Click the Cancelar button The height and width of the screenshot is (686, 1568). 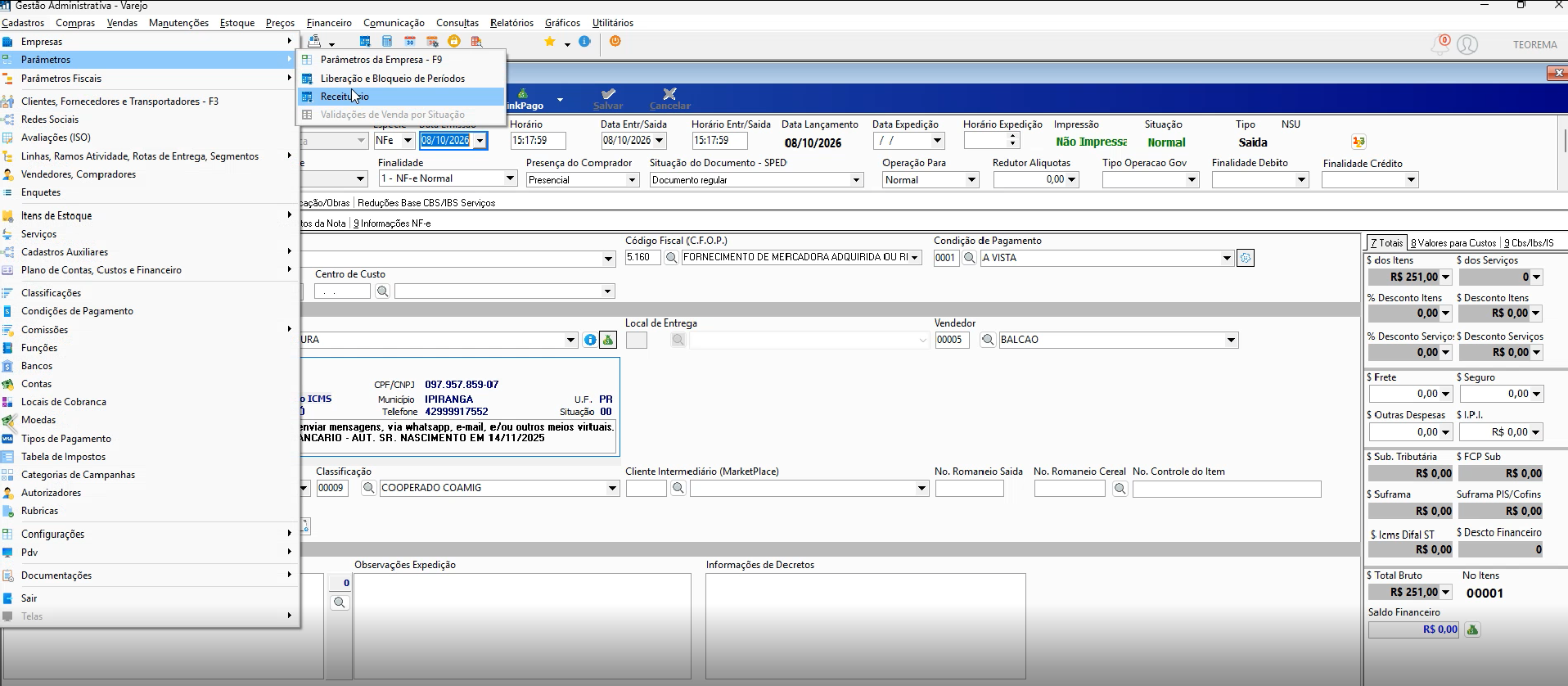(670, 99)
